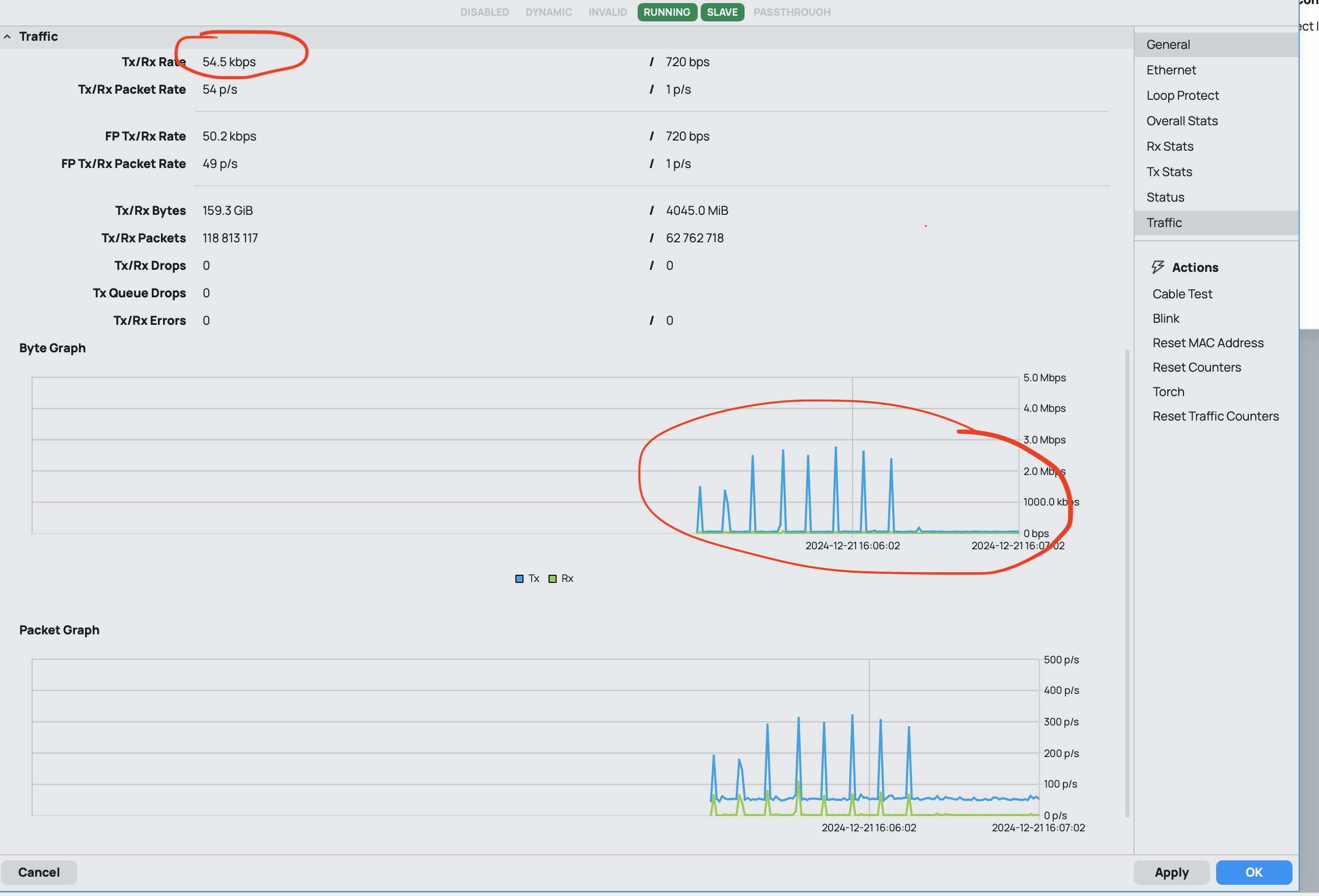The height and width of the screenshot is (896, 1319).
Task: Open Rx Stats in sidebar
Action: click(1170, 147)
